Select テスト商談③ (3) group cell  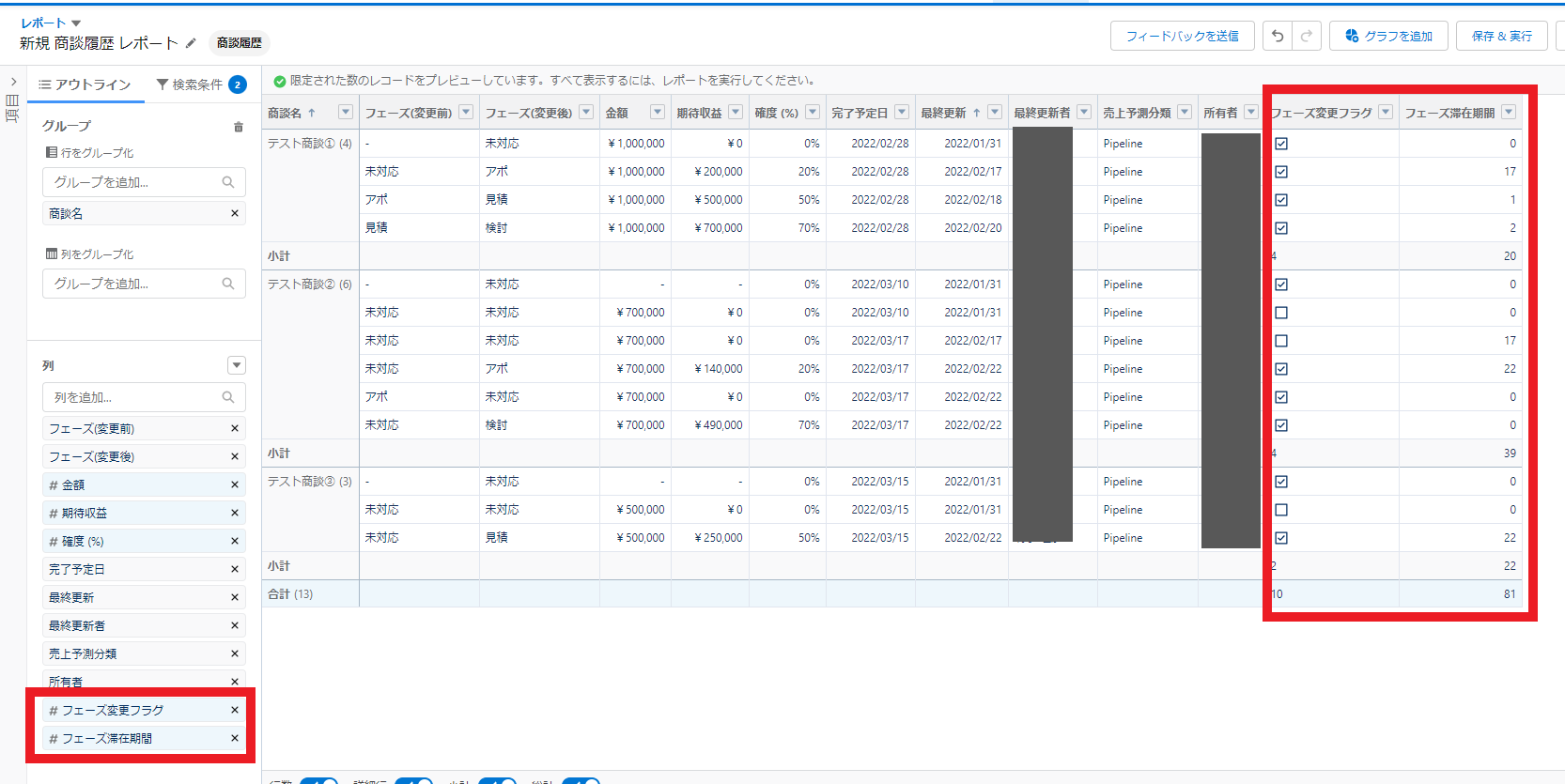click(310, 482)
